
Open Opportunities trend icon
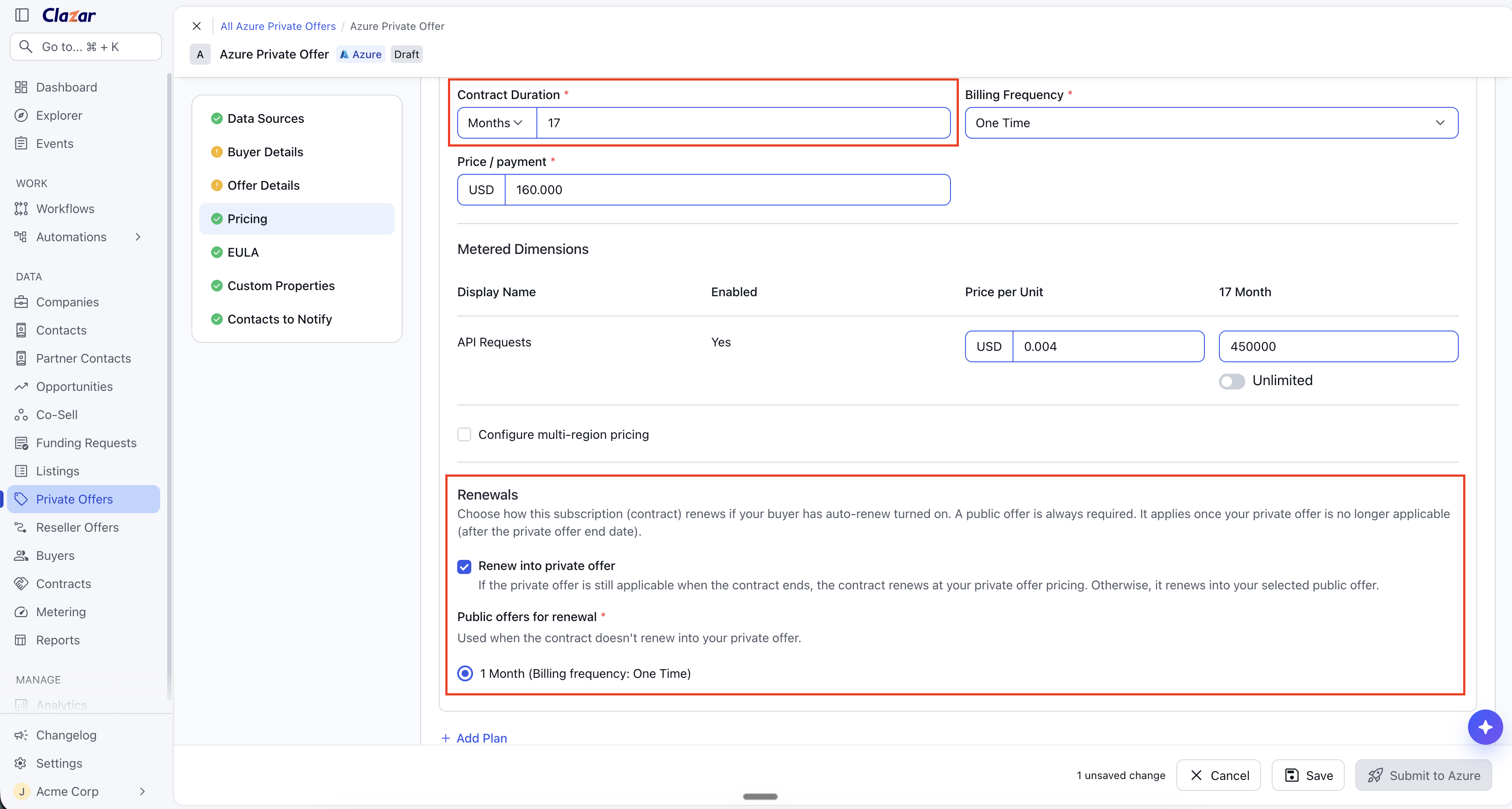(x=21, y=386)
